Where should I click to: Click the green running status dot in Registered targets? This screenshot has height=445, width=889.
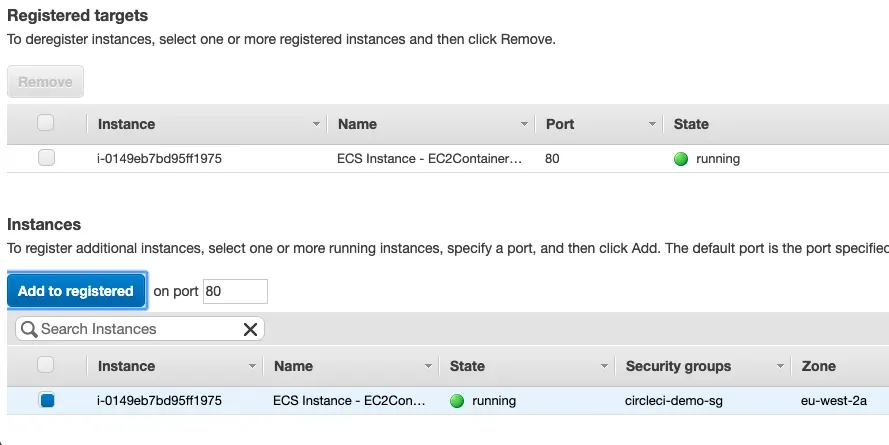(681, 158)
